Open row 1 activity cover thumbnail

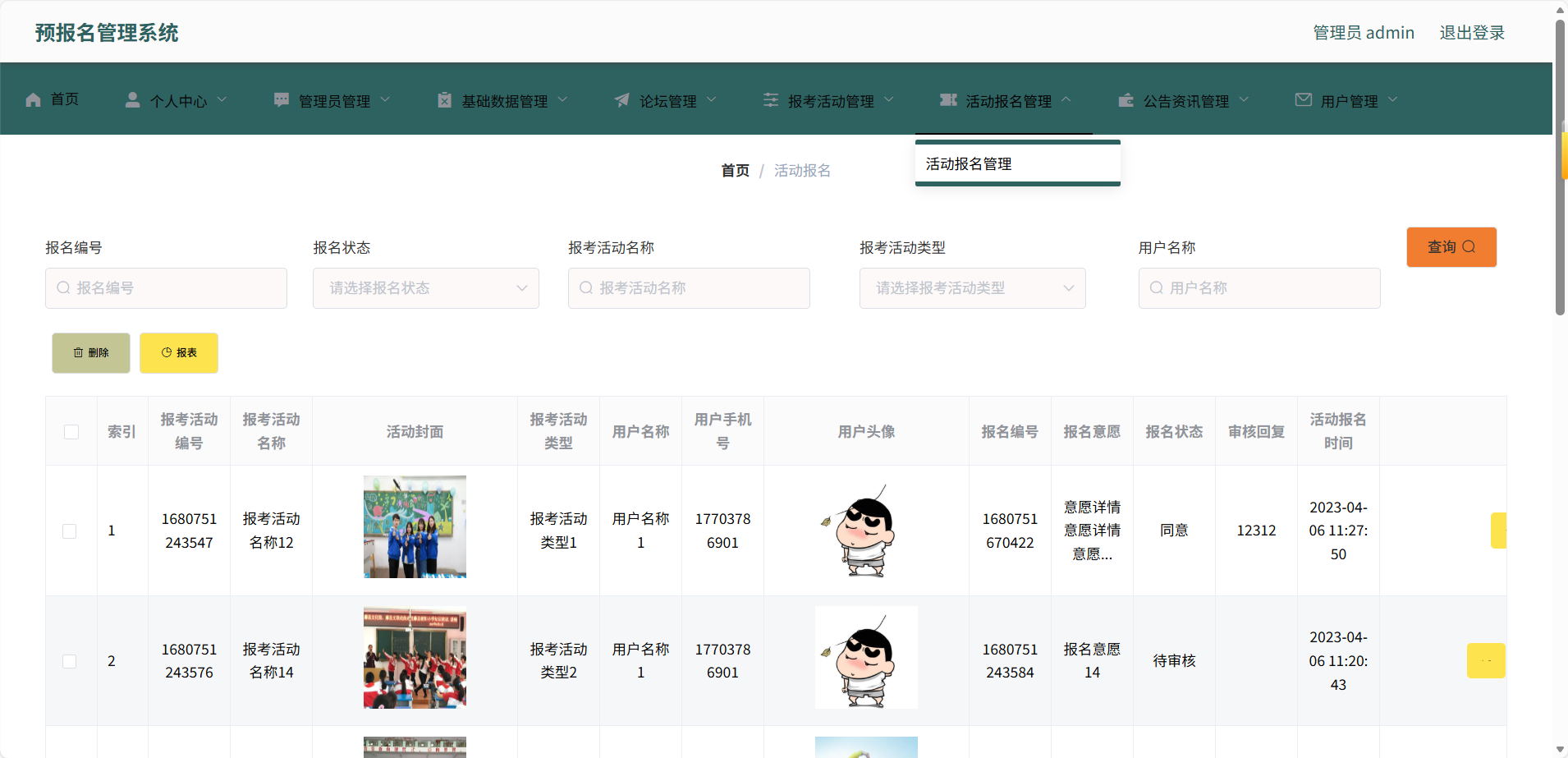[x=415, y=527]
